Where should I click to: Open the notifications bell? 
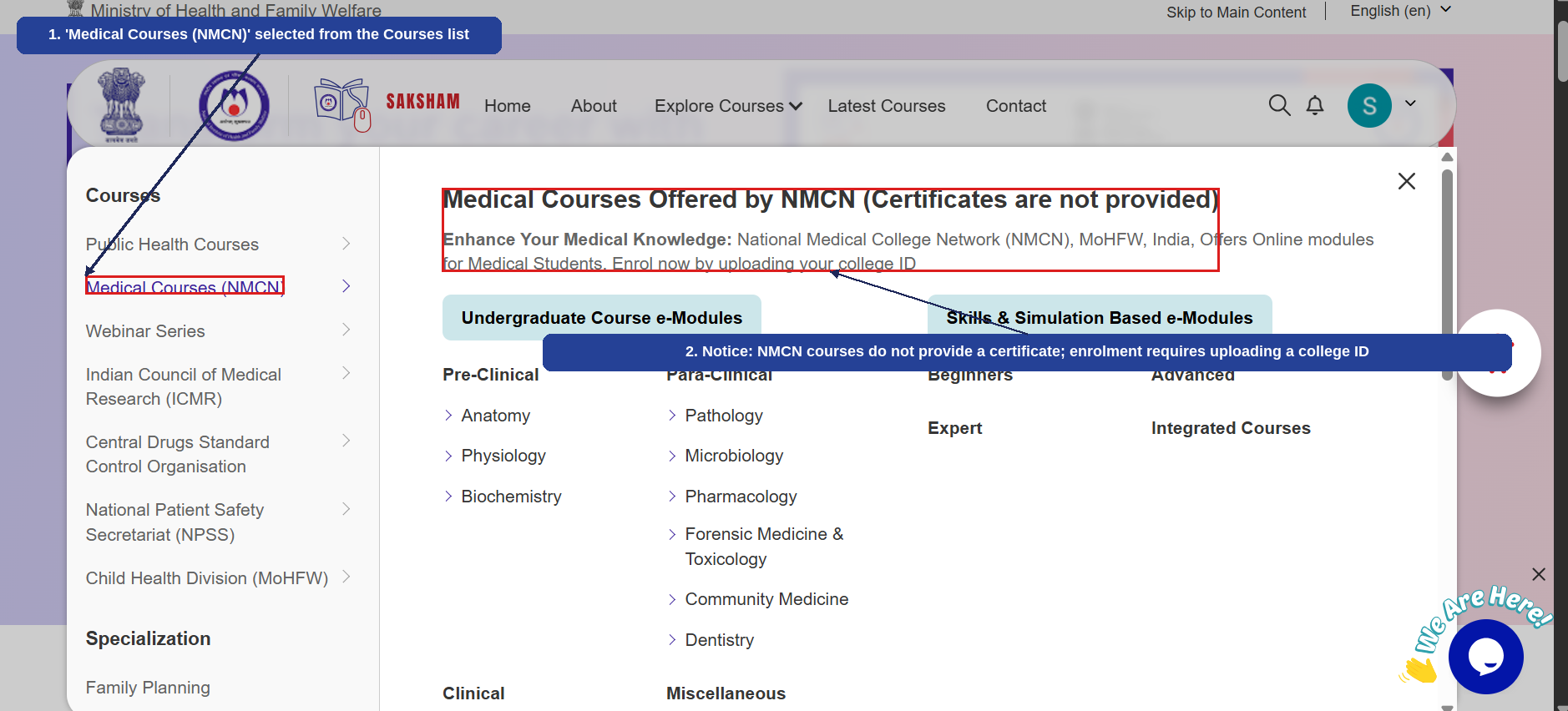[x=1315, y=105]
